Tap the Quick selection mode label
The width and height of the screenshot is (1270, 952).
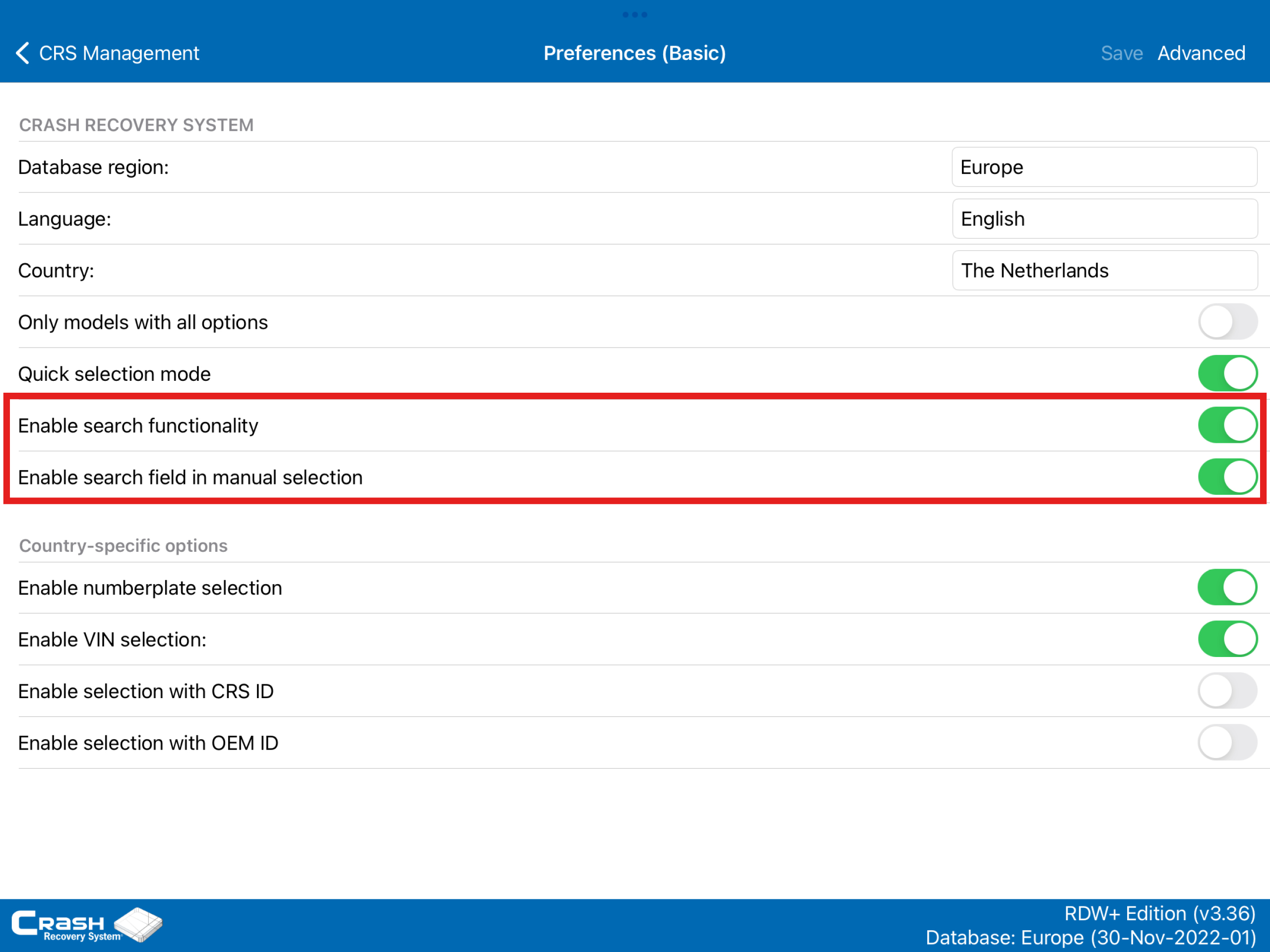pyautogui.click(x=114, y=373)
